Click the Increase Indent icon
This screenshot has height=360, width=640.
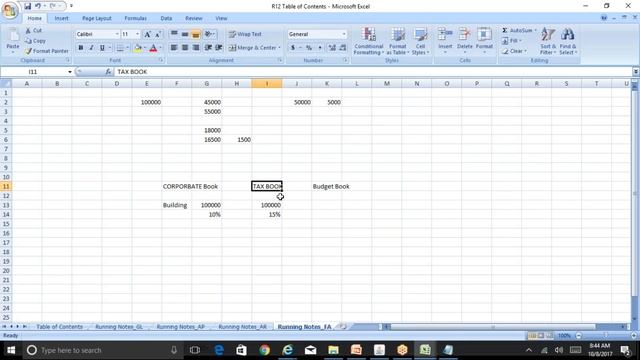tap(219, 48)
